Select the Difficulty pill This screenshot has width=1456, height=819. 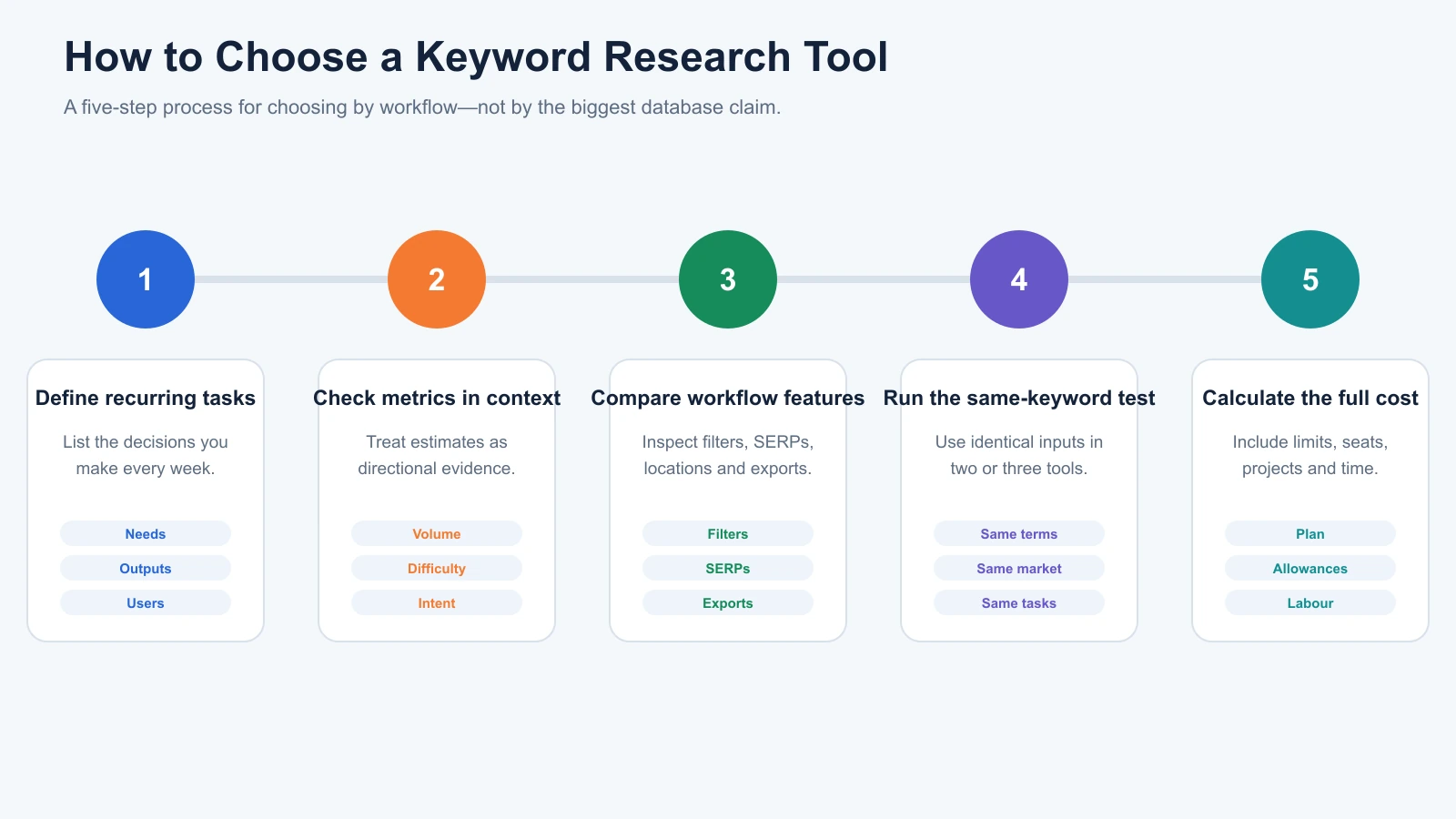click(437, 568)
